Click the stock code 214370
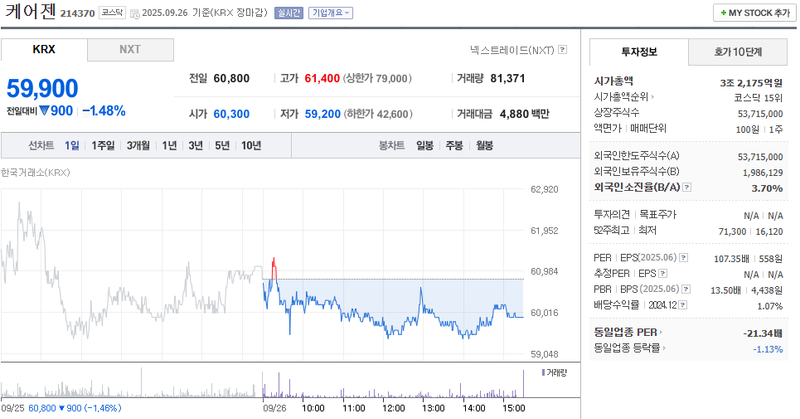 [78, 13]
